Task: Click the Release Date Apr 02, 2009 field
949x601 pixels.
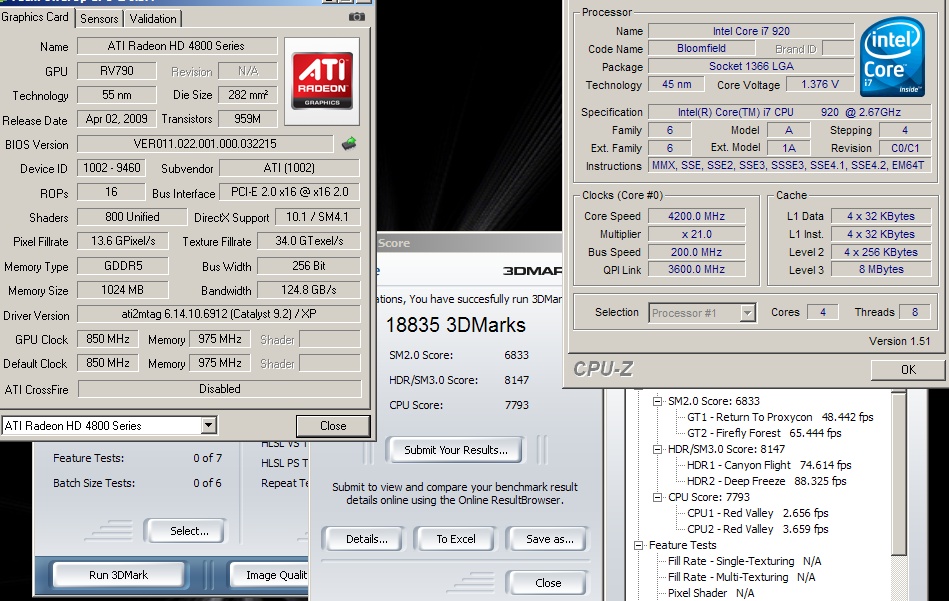Action: 116,119
